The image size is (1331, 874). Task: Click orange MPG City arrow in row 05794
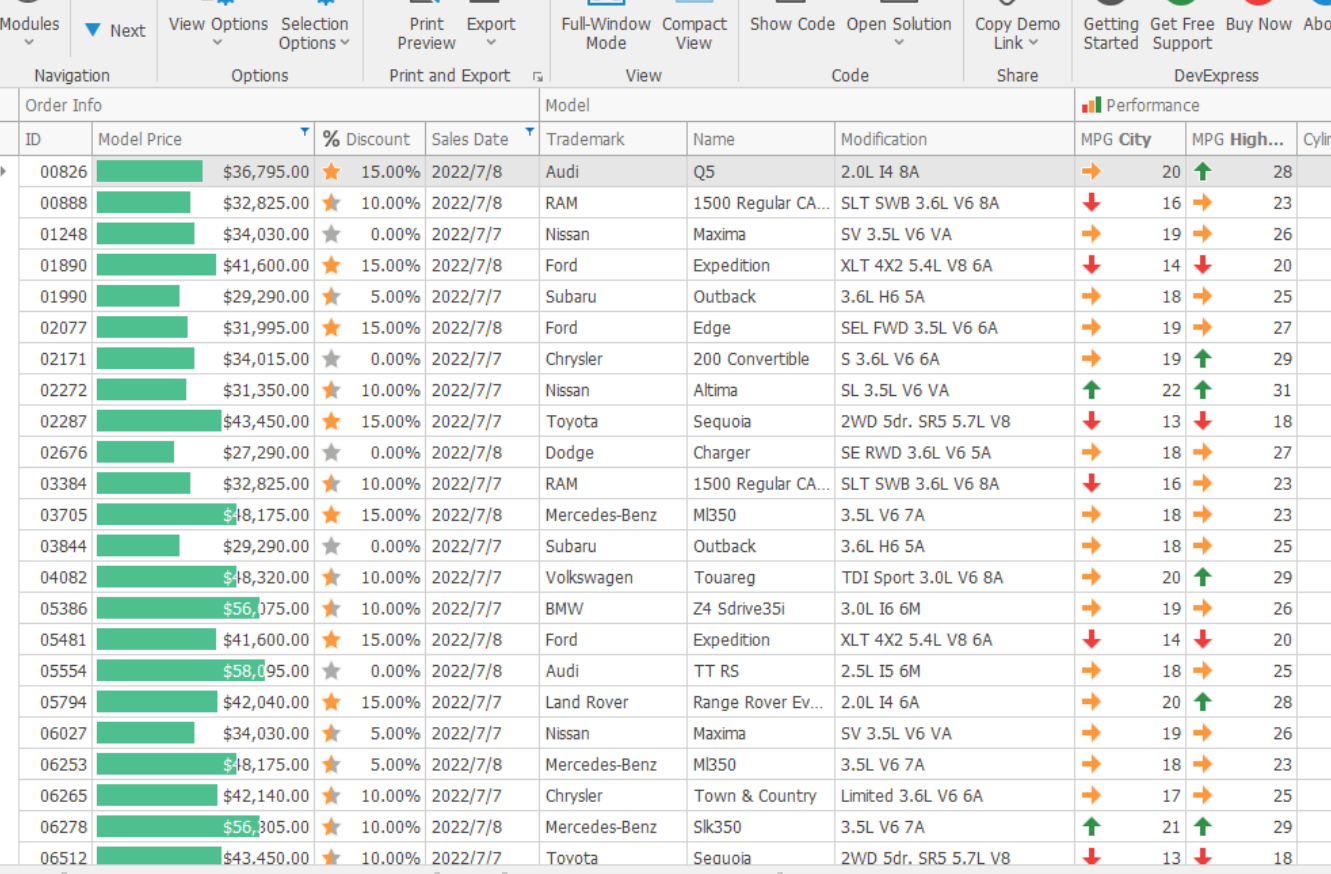[1091, 702]
